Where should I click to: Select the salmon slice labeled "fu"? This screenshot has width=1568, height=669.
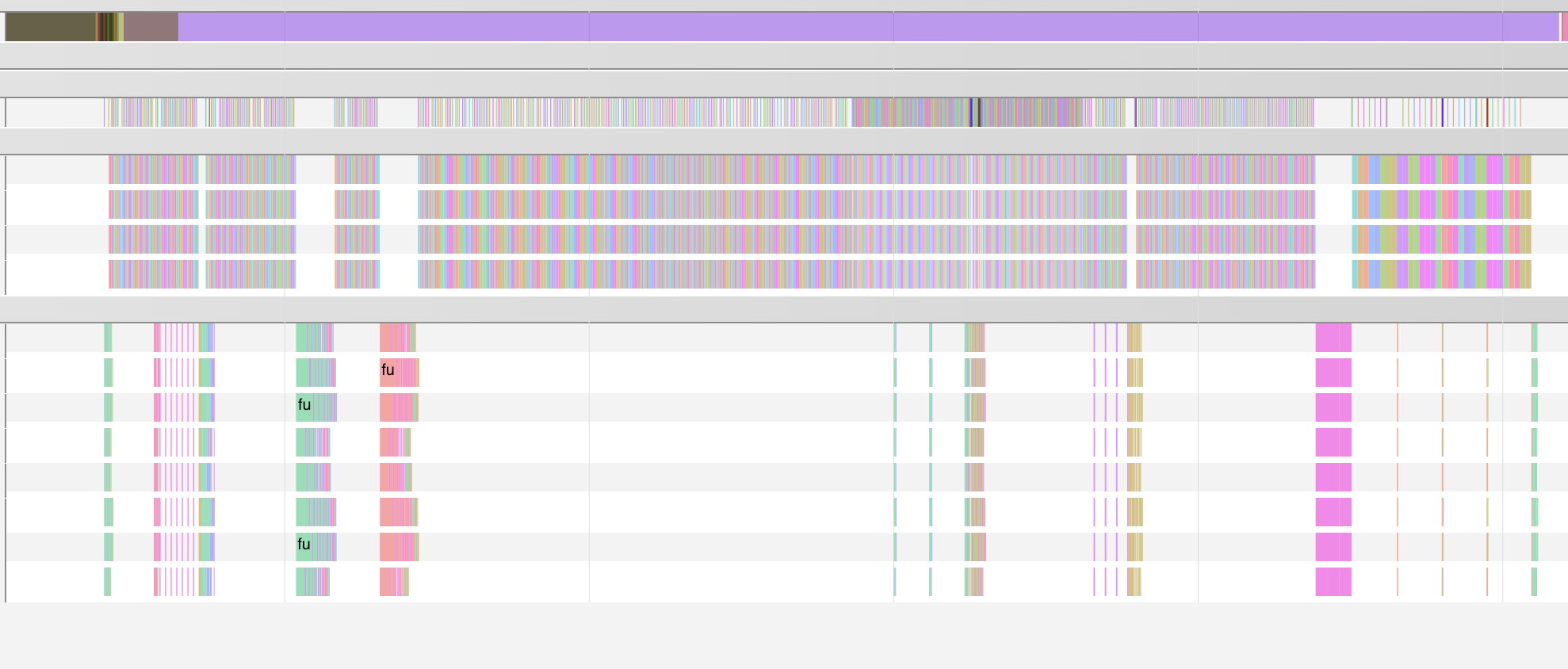pyautogui.click(x=388, y=373)
